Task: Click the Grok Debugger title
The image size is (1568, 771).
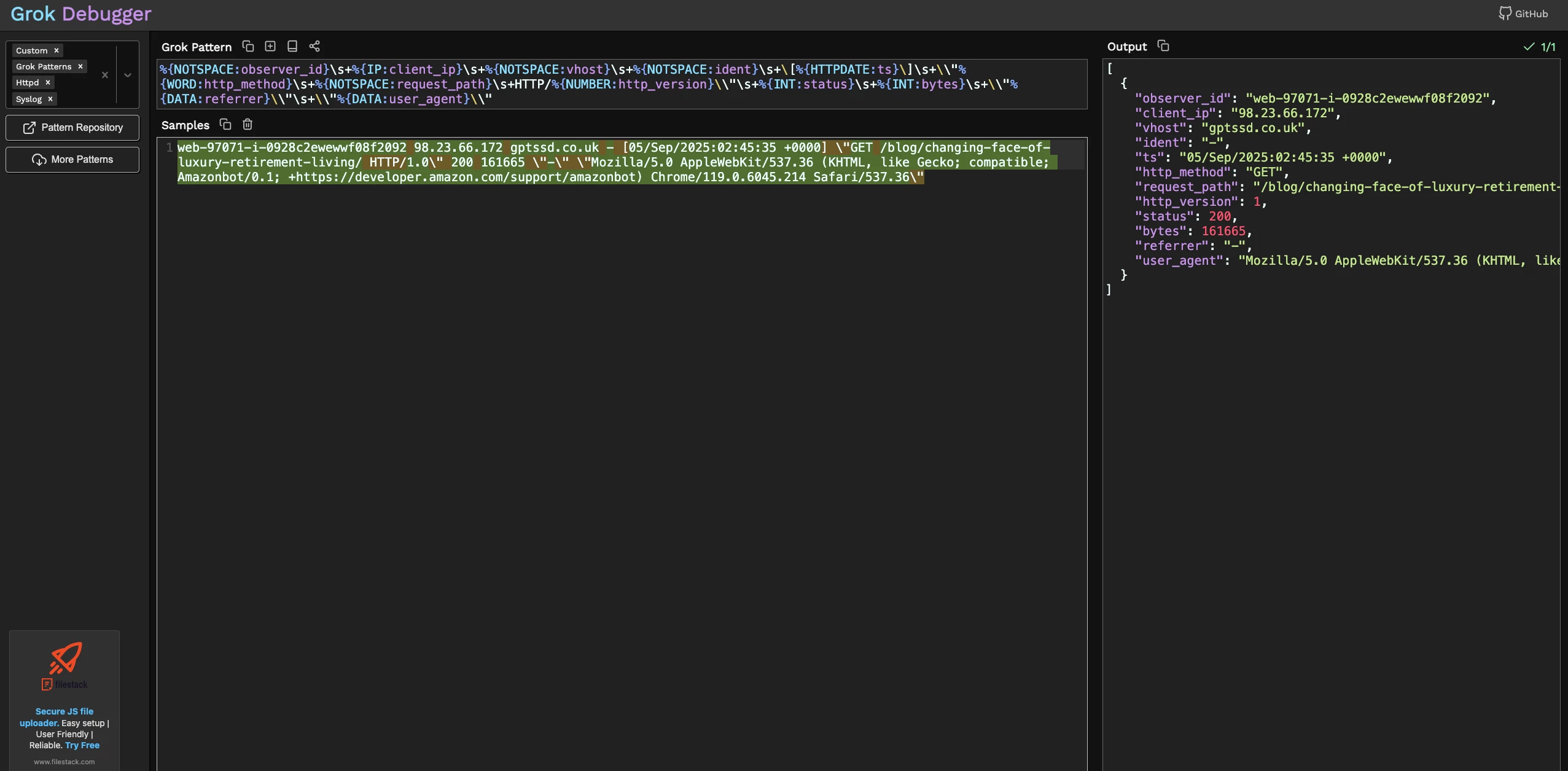Action: (81, 14)
